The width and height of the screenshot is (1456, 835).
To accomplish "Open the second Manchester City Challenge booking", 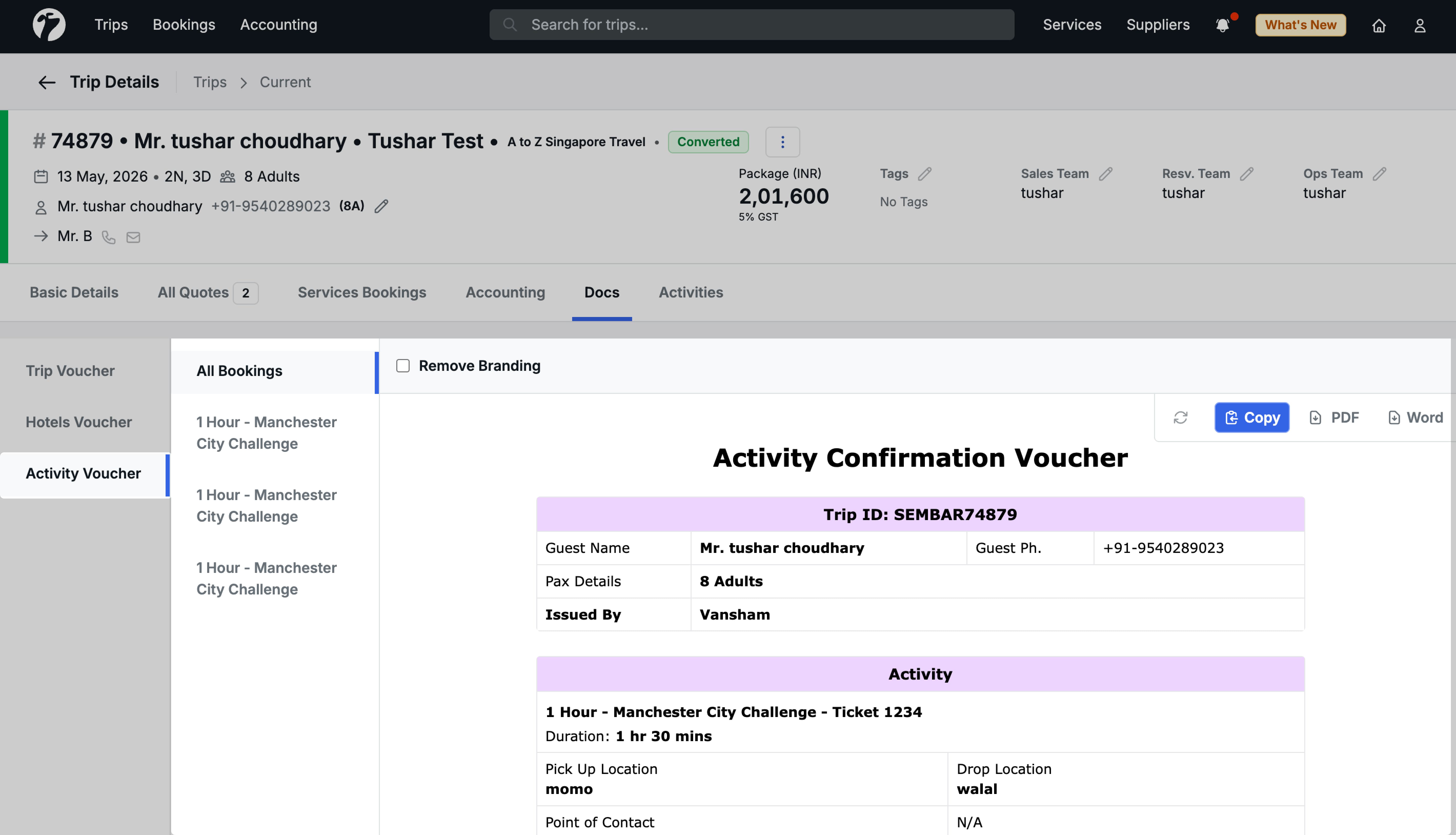I will (x=267, y=506).
